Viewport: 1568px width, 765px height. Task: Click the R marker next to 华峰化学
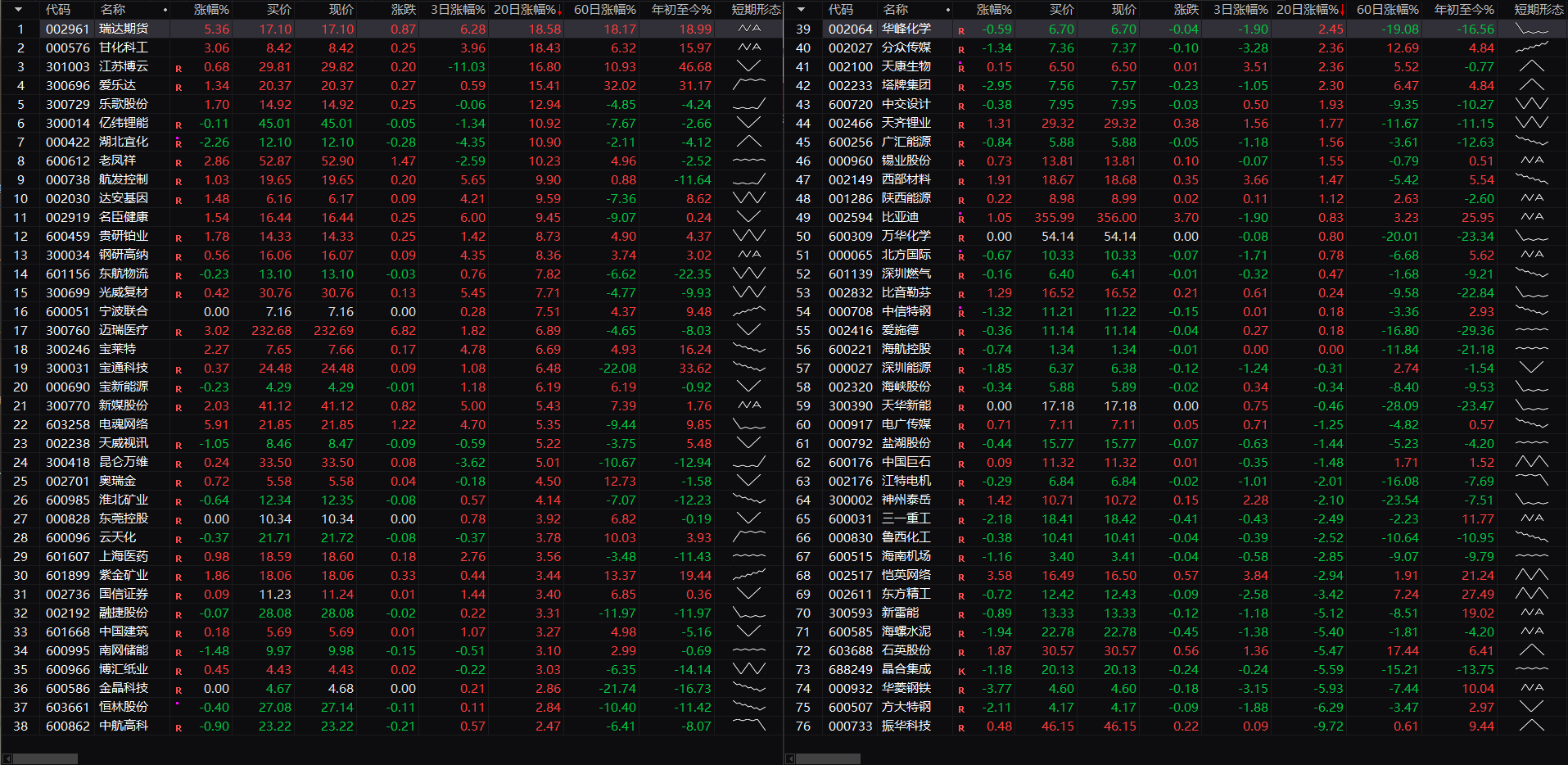point(961,30)
